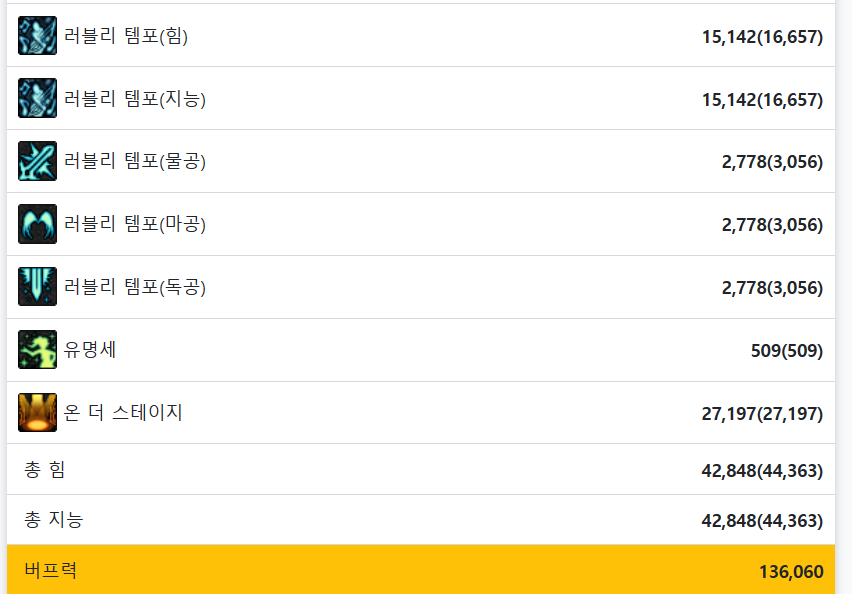Viewport: 852px width, 594px height.
Task: Click the 온 더 스테이지 skill name
Action: point(123,412)
